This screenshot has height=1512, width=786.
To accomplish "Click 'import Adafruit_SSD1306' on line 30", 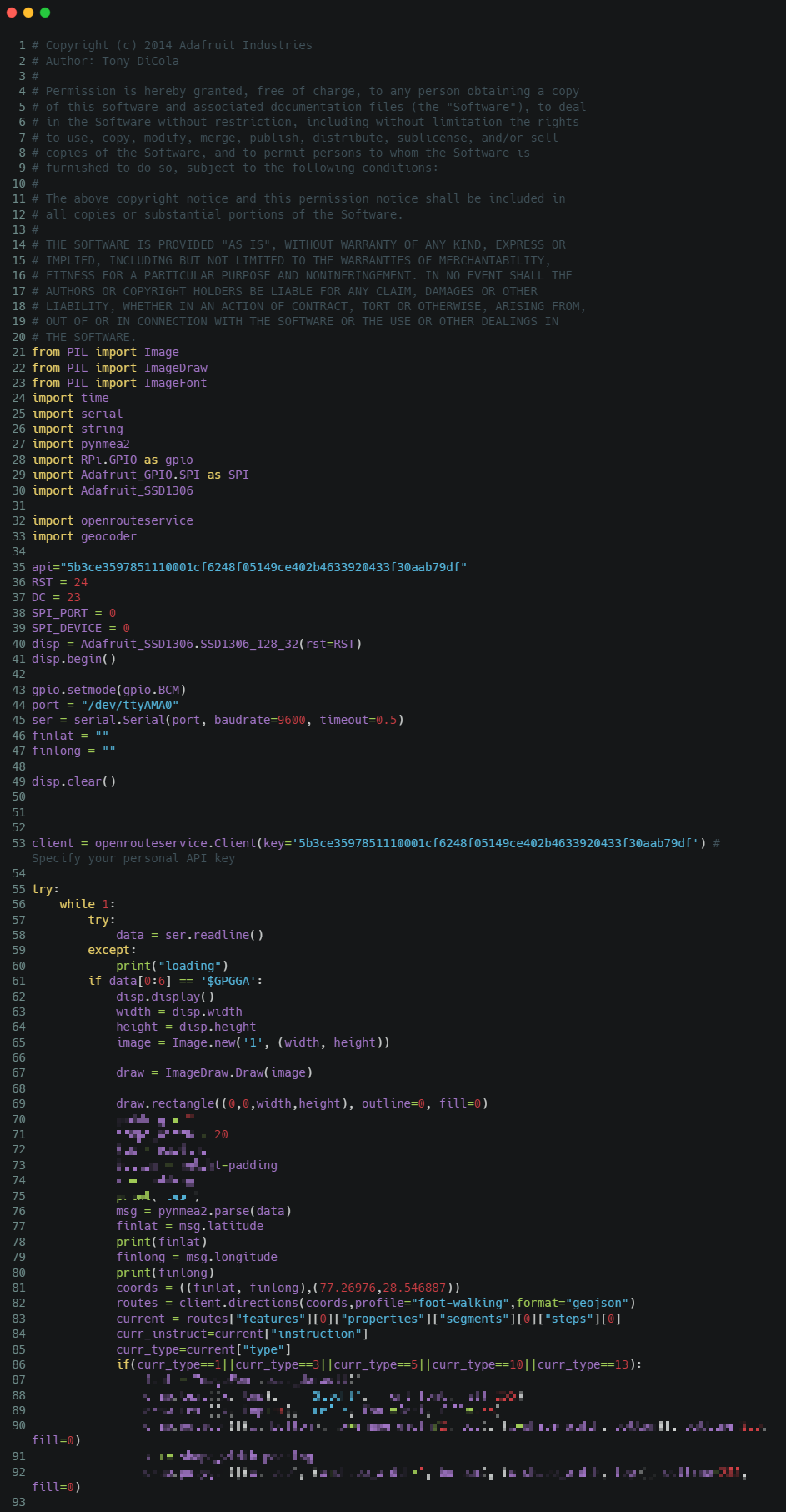I will [113, 490].
